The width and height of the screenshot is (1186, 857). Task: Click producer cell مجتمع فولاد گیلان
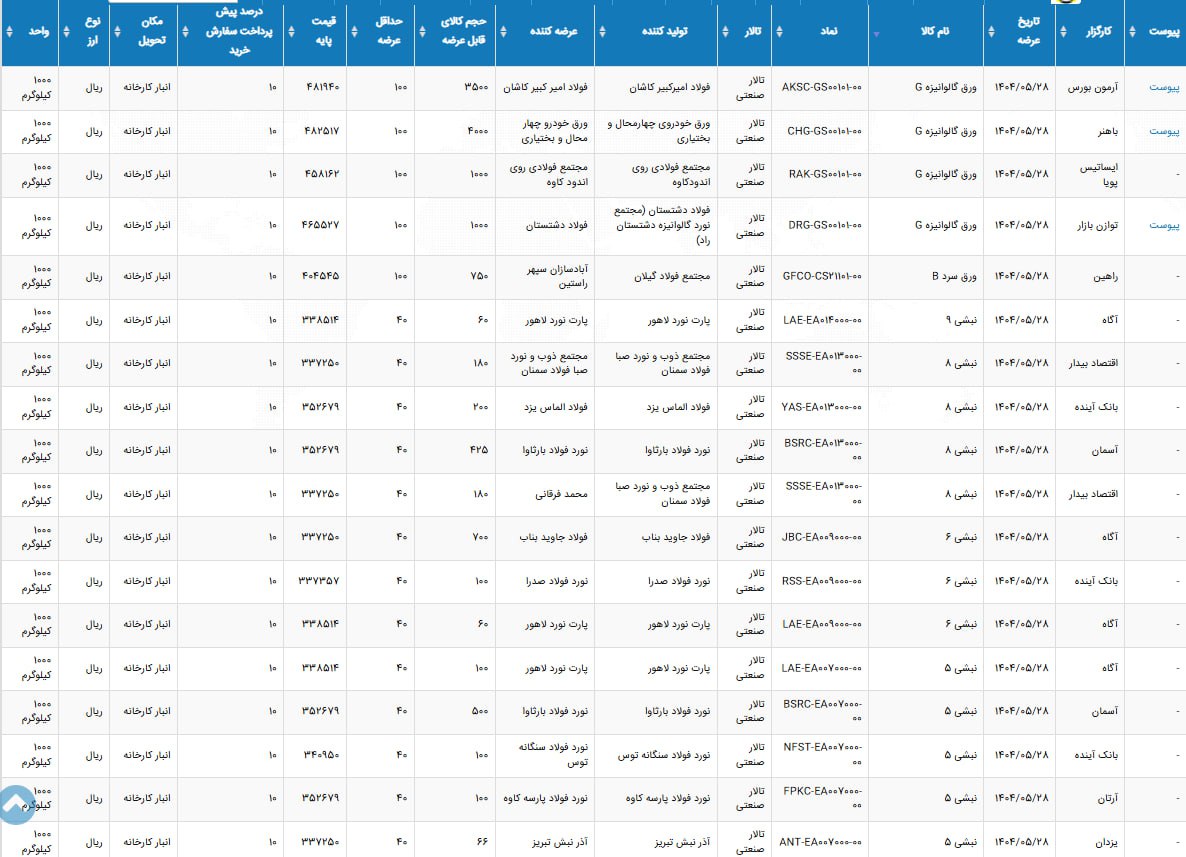(672, 277)
